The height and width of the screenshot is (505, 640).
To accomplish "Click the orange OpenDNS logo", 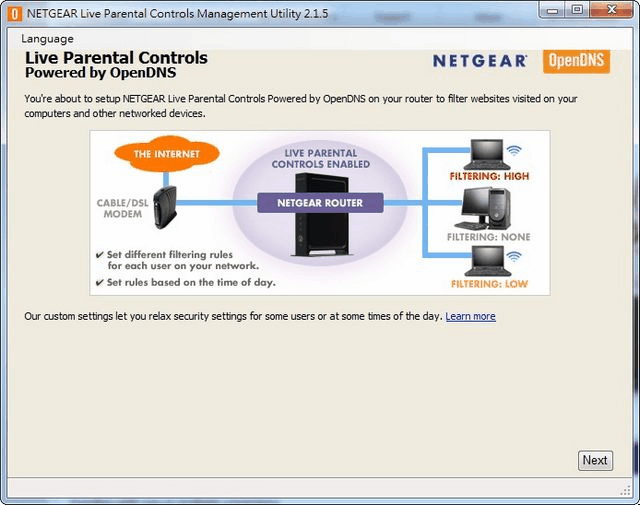I will pyautogui.click(x=576, y=61).
